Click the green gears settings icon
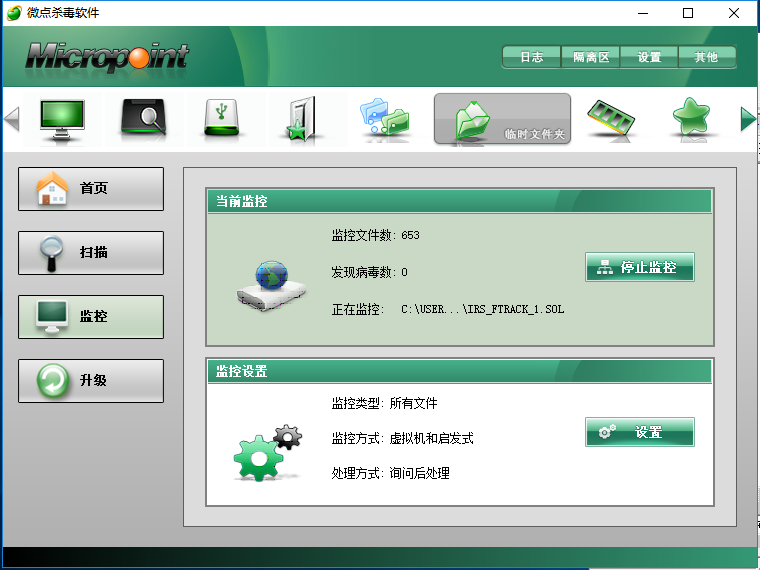Image resolution: width=760 pixels, height=570 pixels. 268,453
